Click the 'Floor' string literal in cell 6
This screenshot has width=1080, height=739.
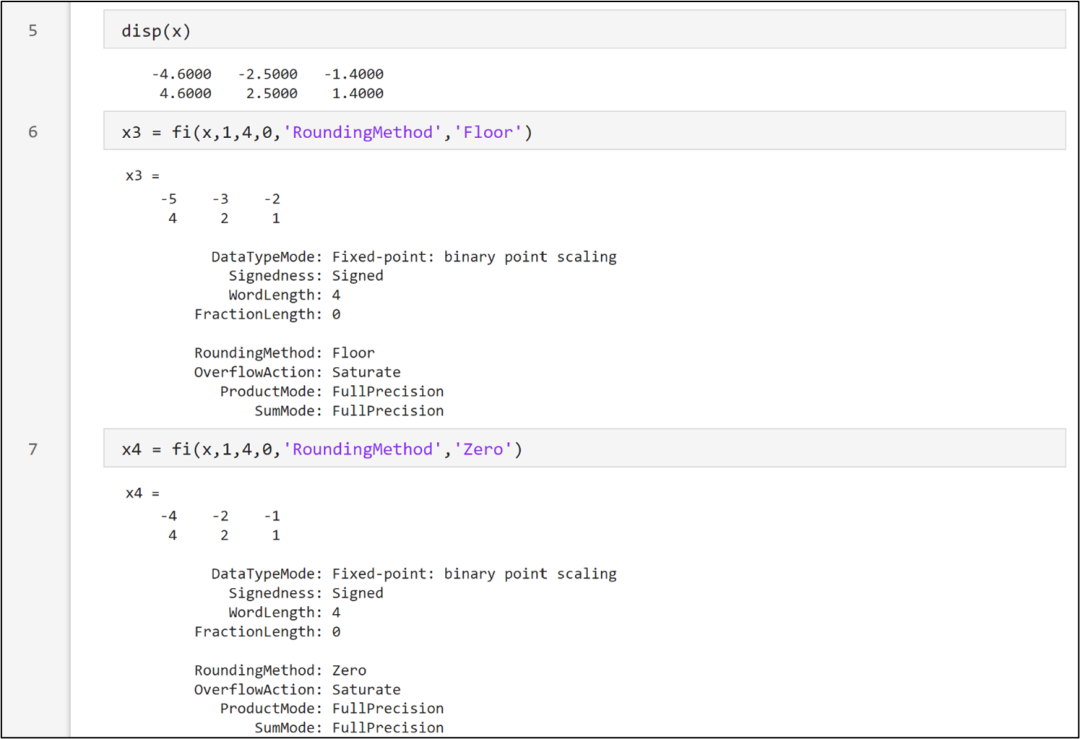click(489, 131)
